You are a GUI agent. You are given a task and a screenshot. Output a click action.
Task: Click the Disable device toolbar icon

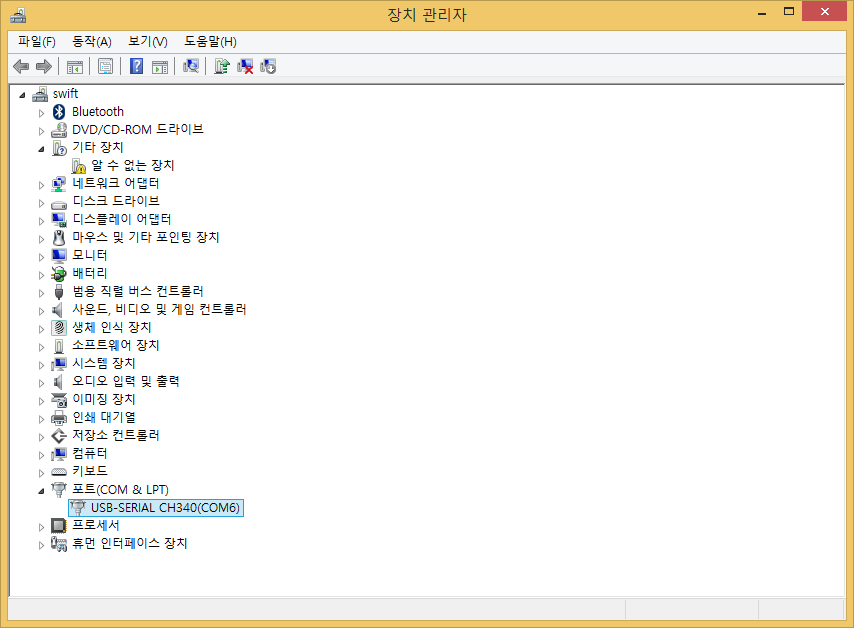tap(268, 66)
